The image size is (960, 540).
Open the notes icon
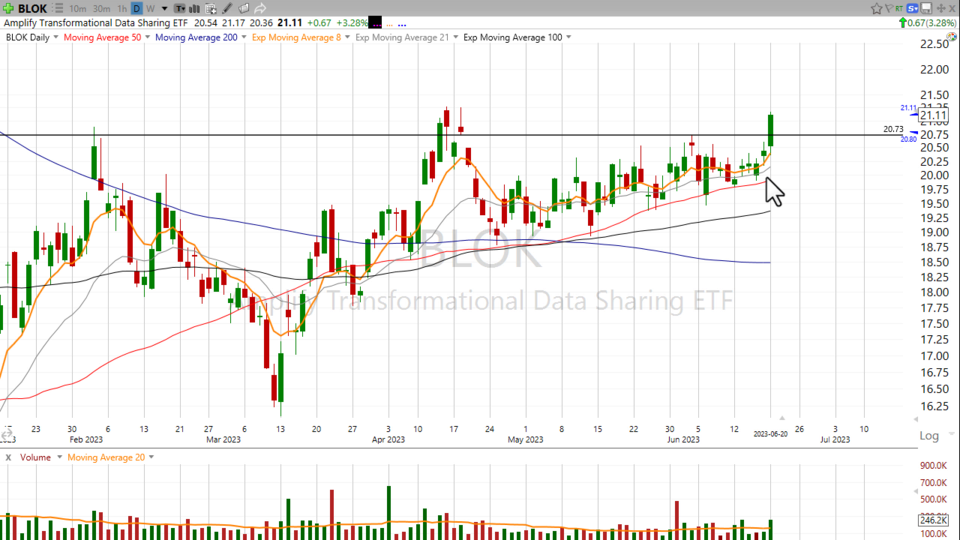pyautogui.click(x=244, y=9)
